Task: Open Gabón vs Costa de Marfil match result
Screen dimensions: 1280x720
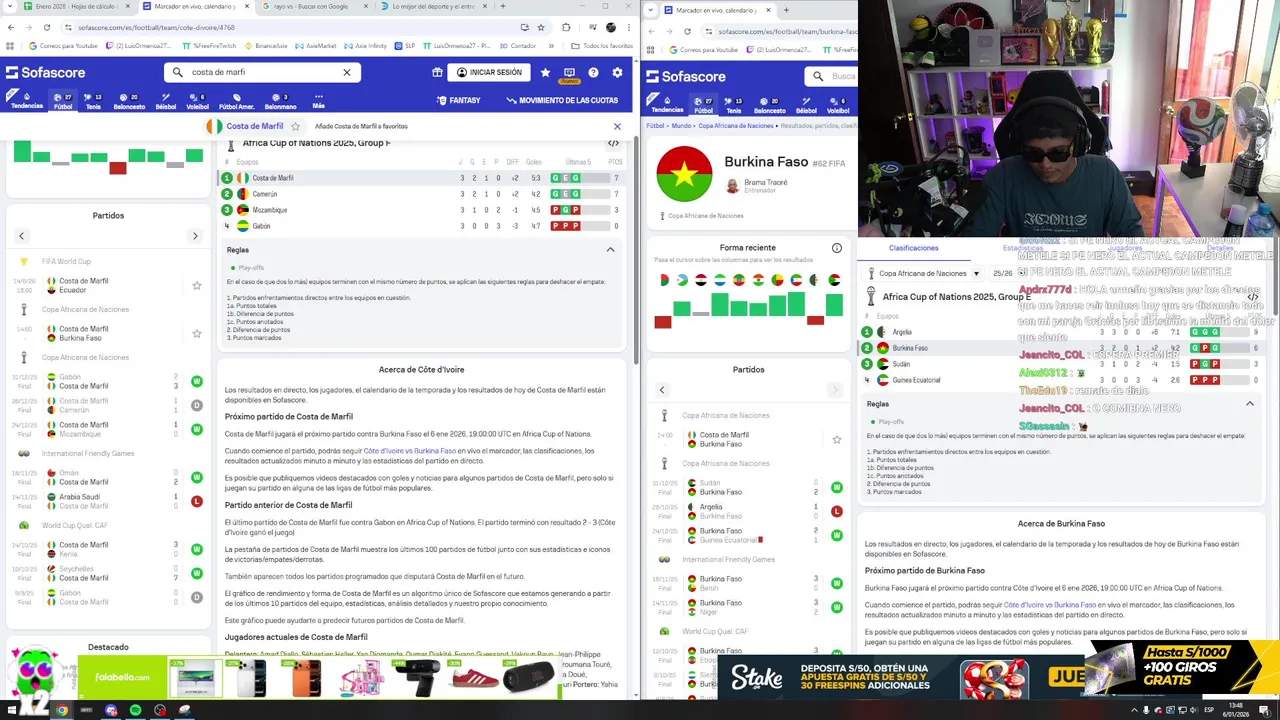Action: pos(108,381)
